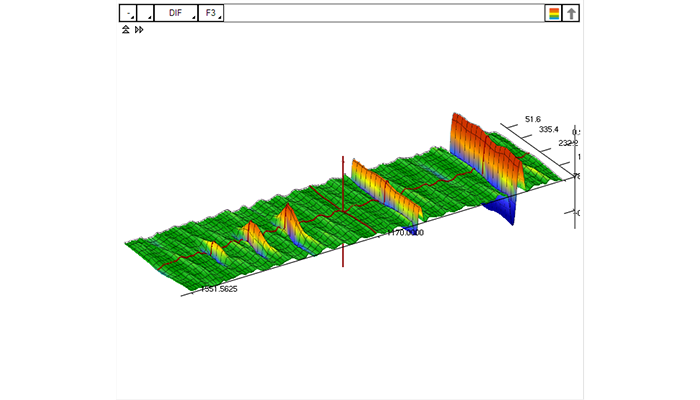Click the 232.2 axis value
This screenshot has height=400, width=700.
click(567, 143)
